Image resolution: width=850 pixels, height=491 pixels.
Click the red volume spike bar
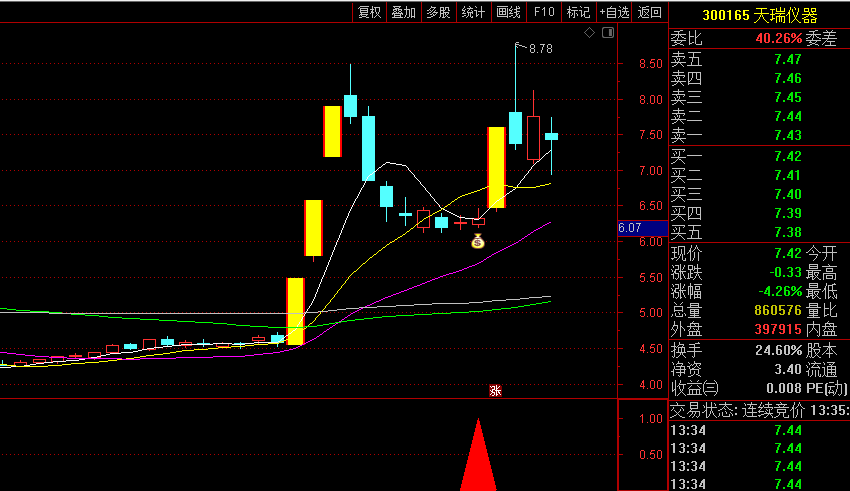click(478, 455)
